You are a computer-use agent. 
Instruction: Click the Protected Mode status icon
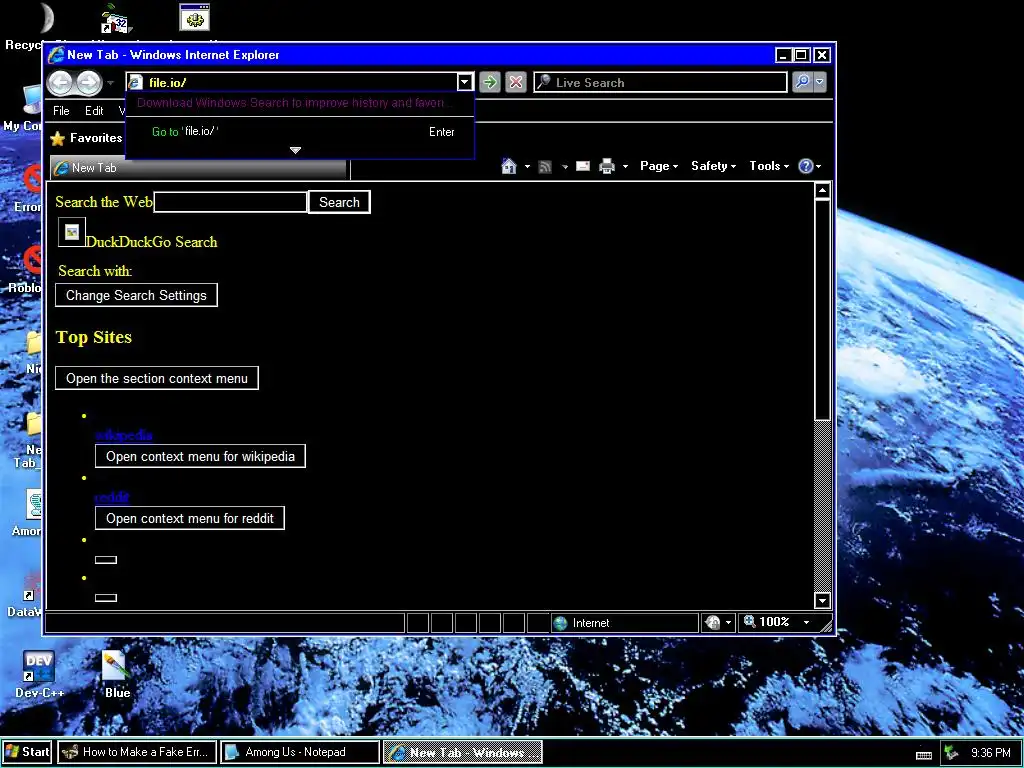[712, 623]
